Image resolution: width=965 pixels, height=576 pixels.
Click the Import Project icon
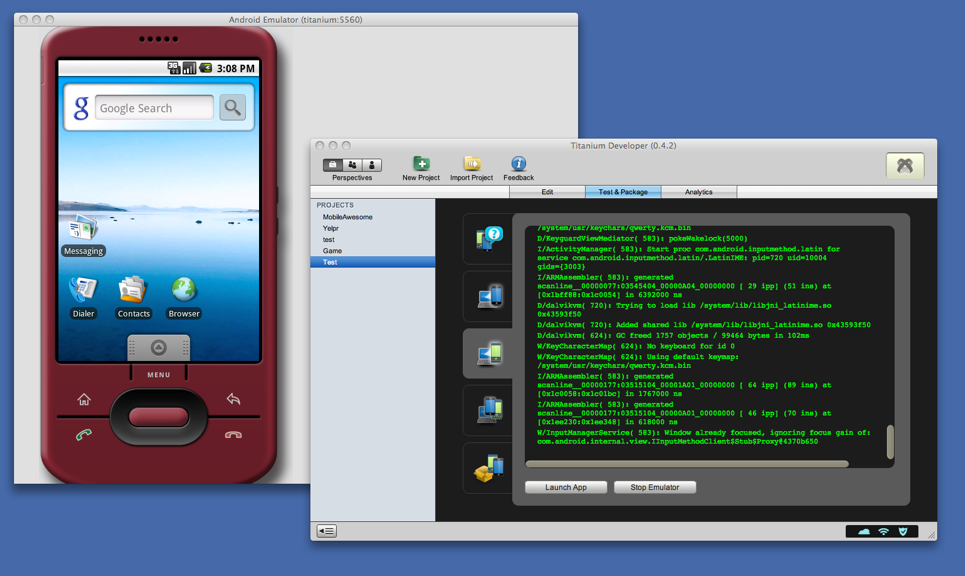click(x=471, y=164)
